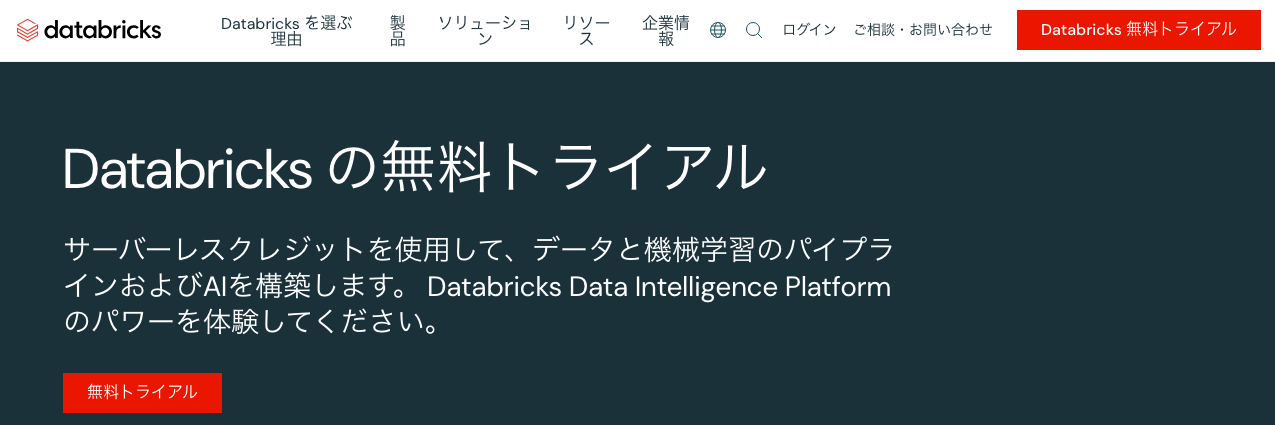Follow the ログイン link
Image resolution: width=1275 pixels, height=425 pixels.
tap(809, 30)
